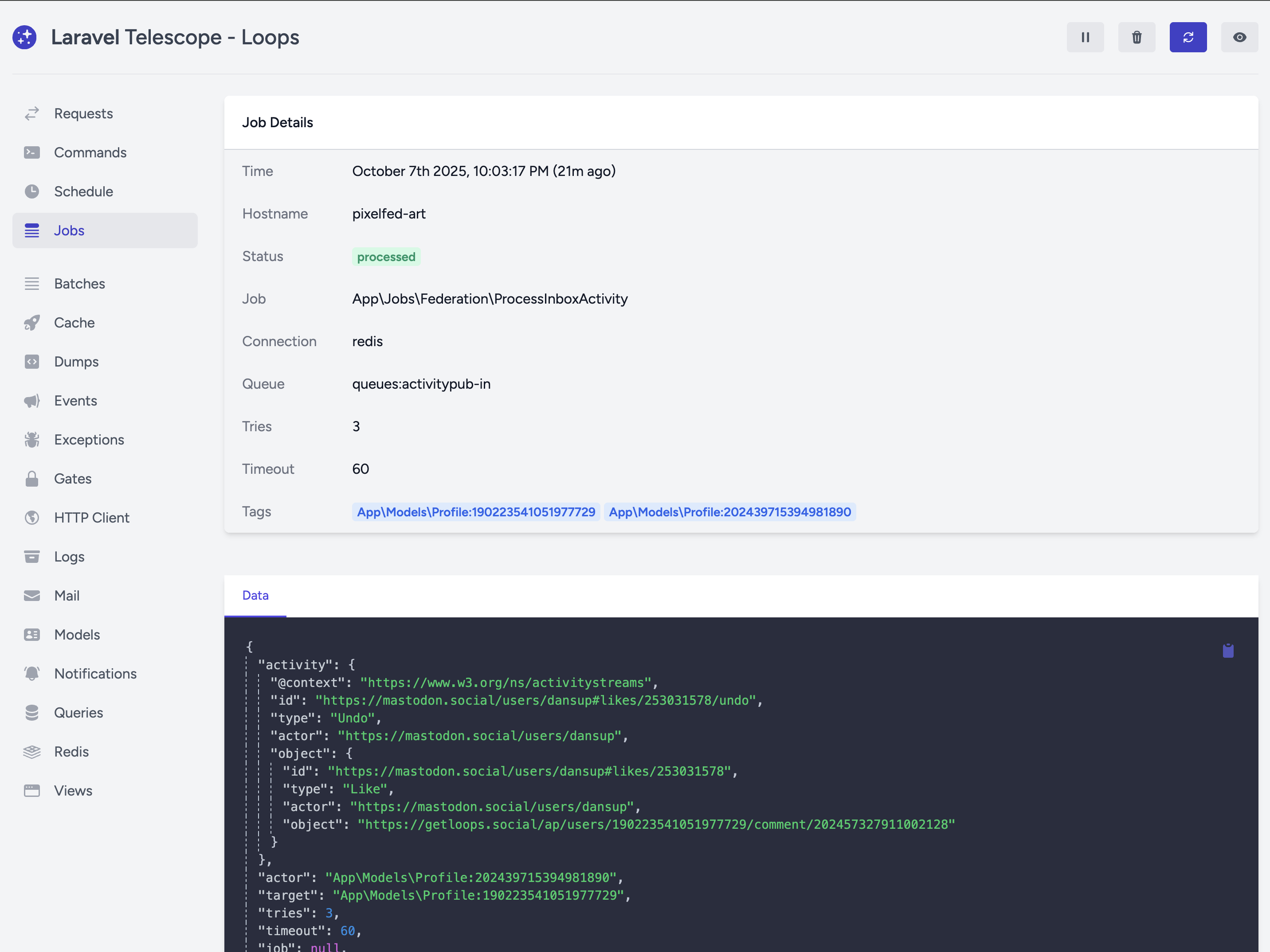
Task: Click the eye monitoring icon
Action: pos(1239,37)
